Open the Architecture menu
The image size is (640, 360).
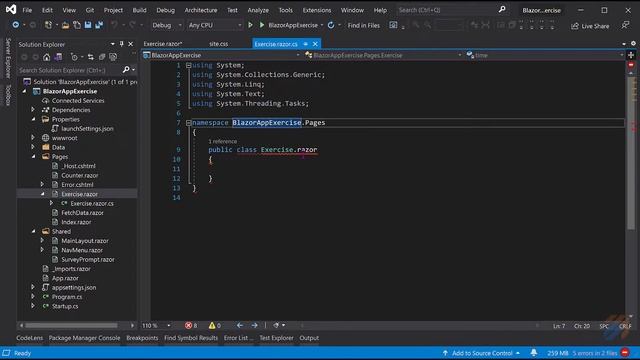point(200,10)
